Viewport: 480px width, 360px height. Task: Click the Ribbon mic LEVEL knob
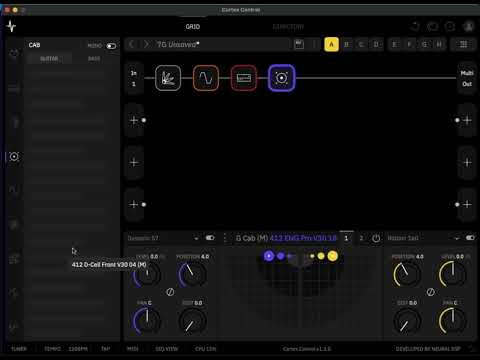[452, 274]
